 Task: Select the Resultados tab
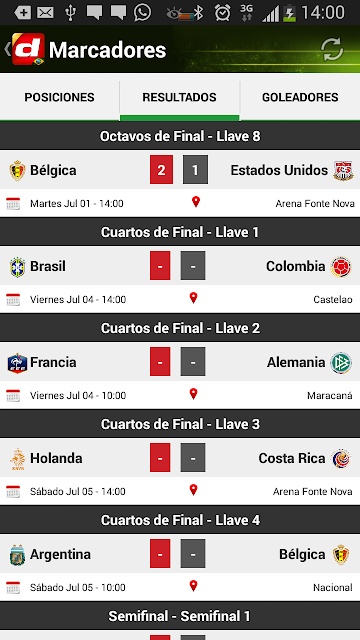[180, 97]
